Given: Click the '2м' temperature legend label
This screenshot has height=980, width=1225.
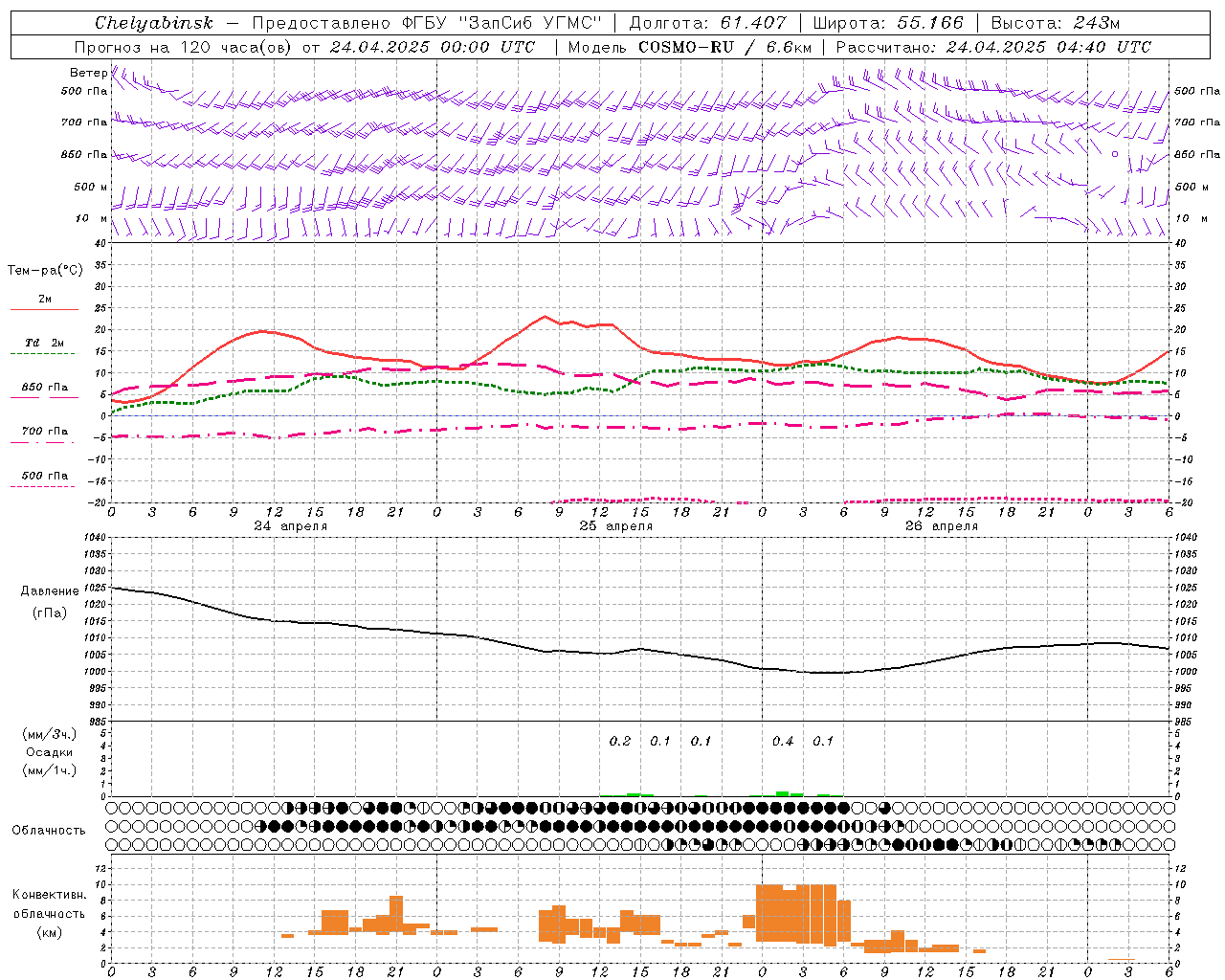Looking at the screenshot, I should coord(45,300).
